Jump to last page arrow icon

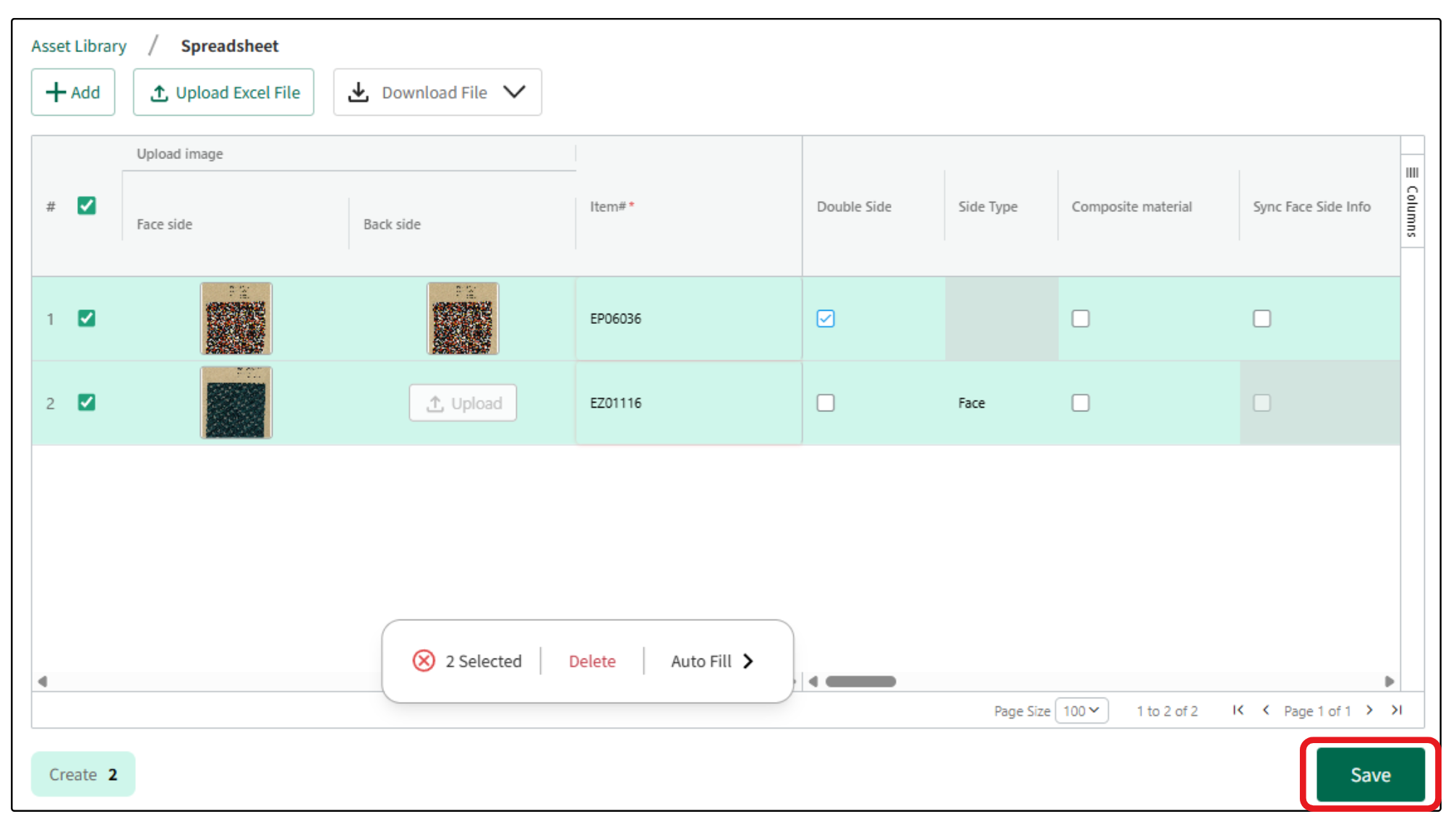point(1397,711)
